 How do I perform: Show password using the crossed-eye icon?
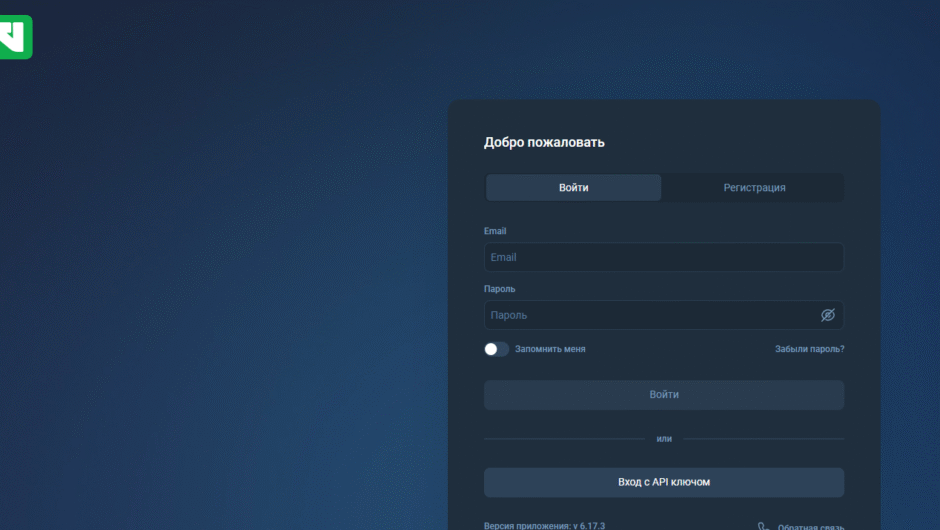point(827,315)
